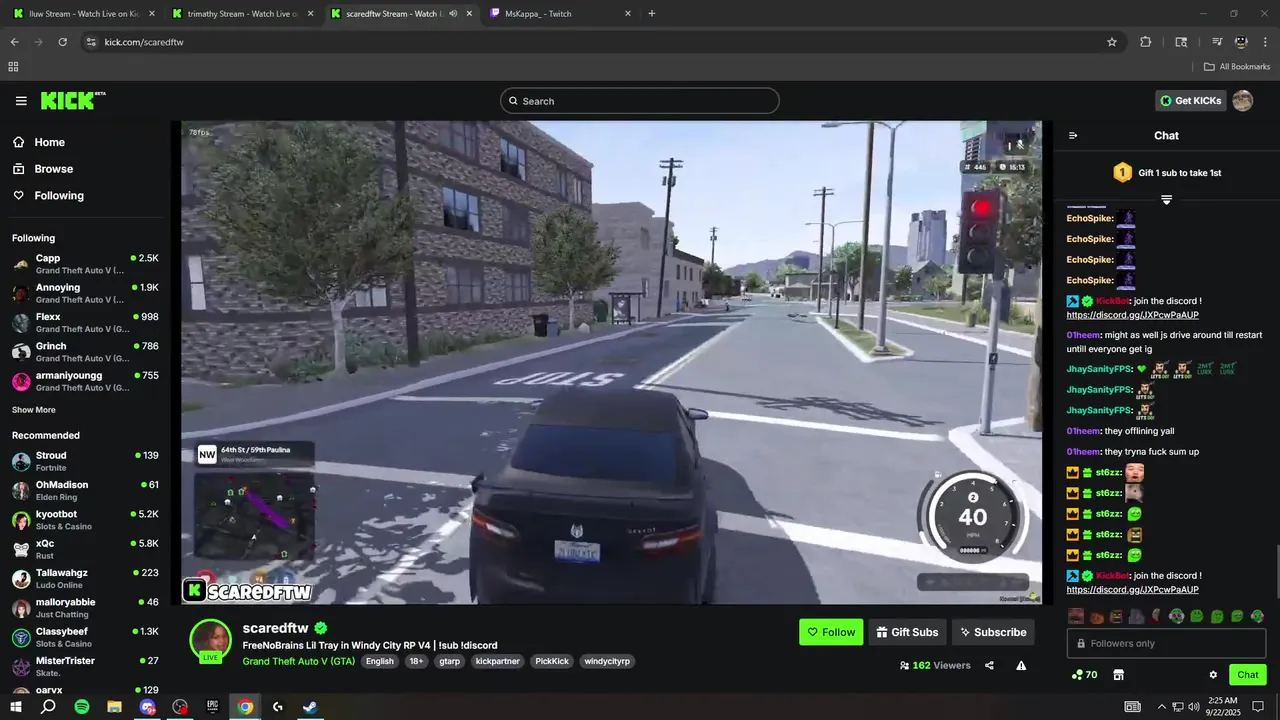Click the gtarp tag
Screen dimensions: 1280x720
(449, 661)
